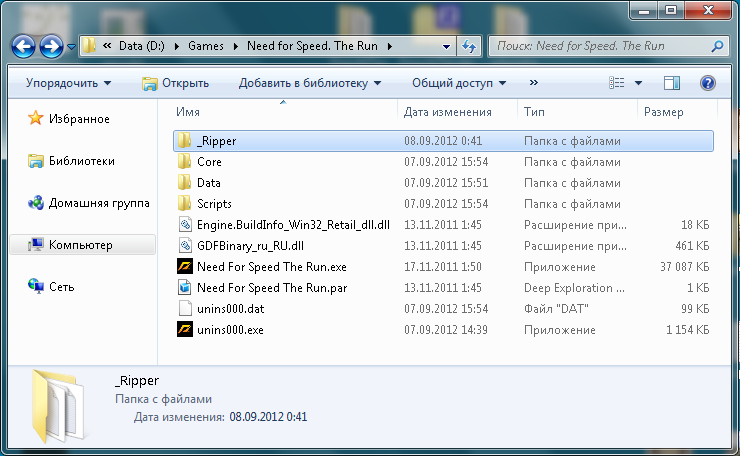Select Компьютер in navigation pane
The height and width of the screenshot is (456, 740).
[81, 245]
